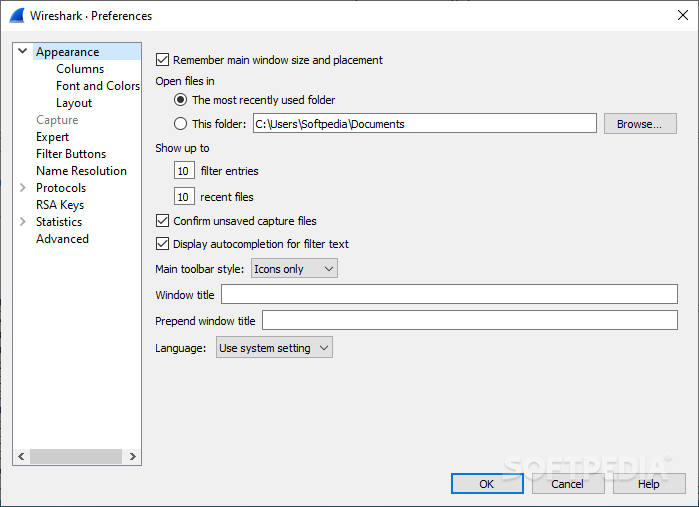Close the Preferences window
Viewport: 699px width, 507px height.
(x=683, y=15)
